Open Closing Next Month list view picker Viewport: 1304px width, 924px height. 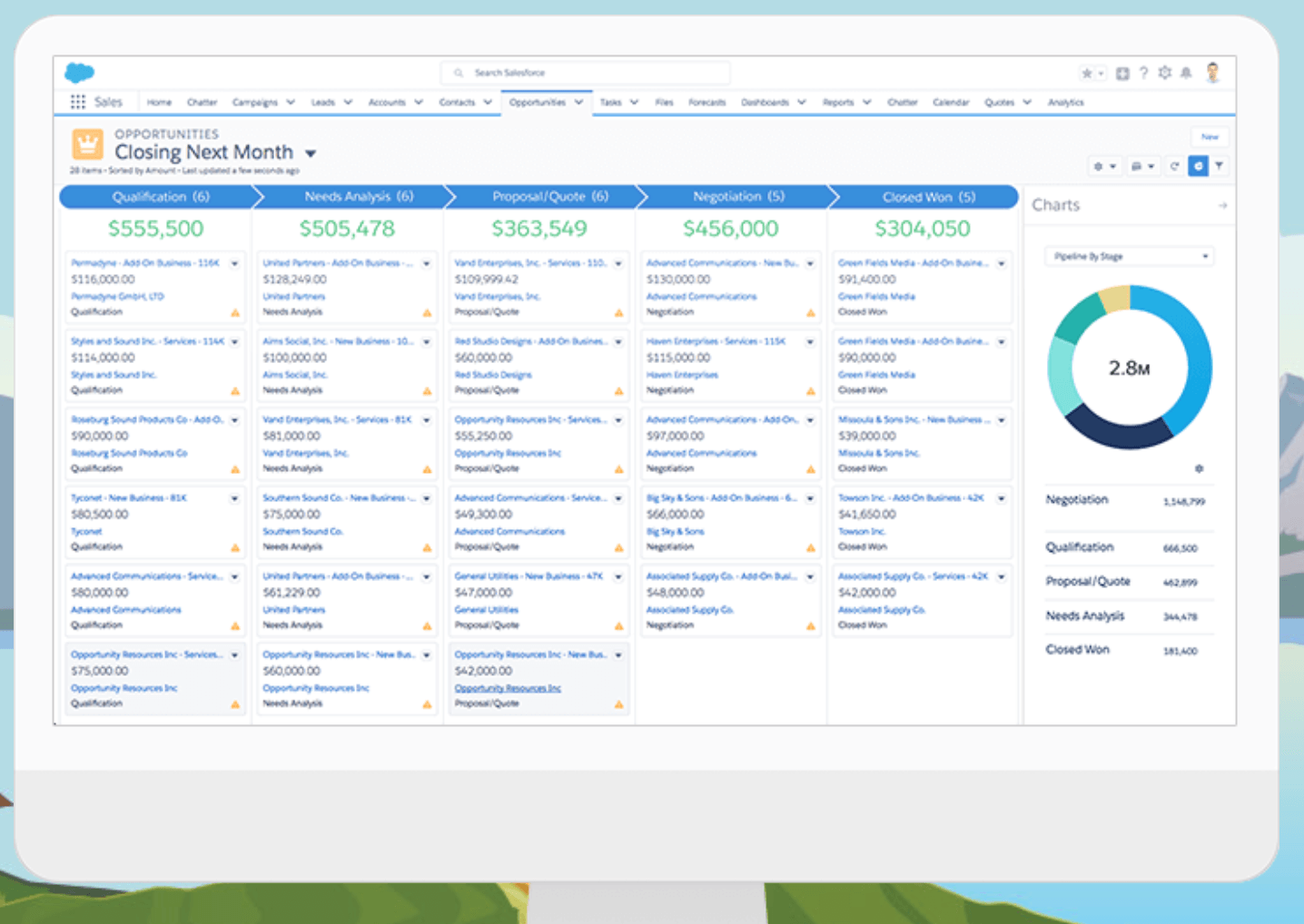coord(311,153)
